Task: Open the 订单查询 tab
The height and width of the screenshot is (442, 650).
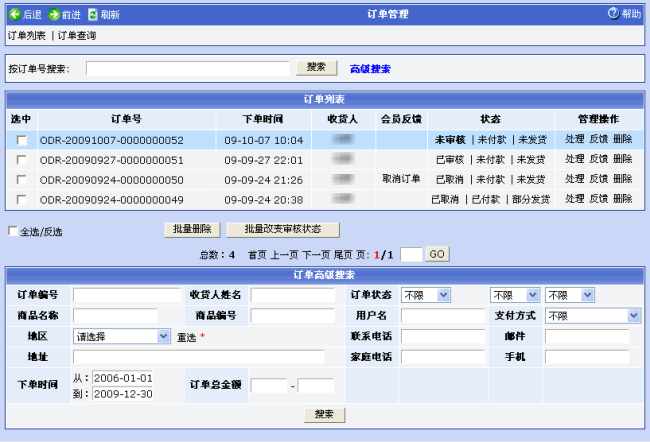Action: [77, 36]
